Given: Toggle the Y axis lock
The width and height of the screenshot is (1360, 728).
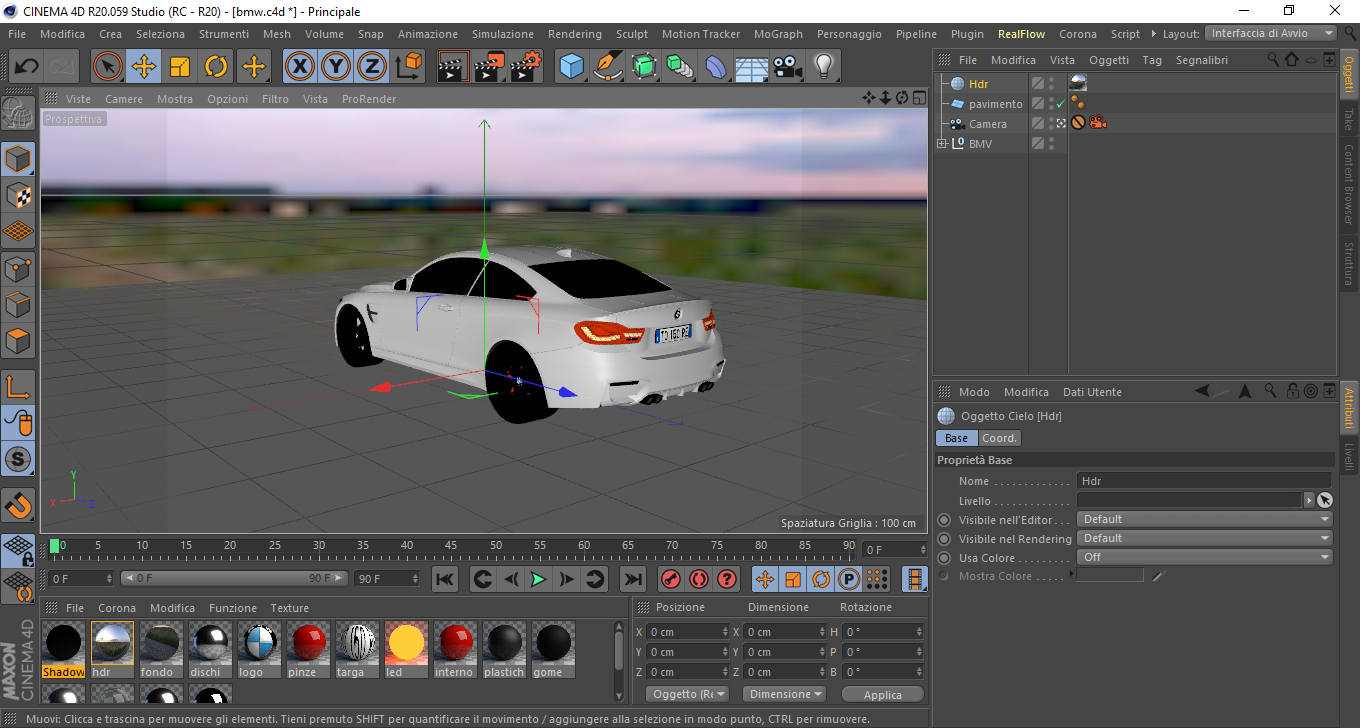Looking at the screenshot, I should [336, 67].
